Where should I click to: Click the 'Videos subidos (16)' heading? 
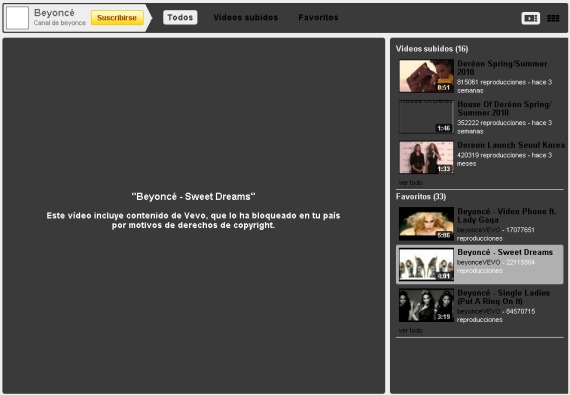432,49
